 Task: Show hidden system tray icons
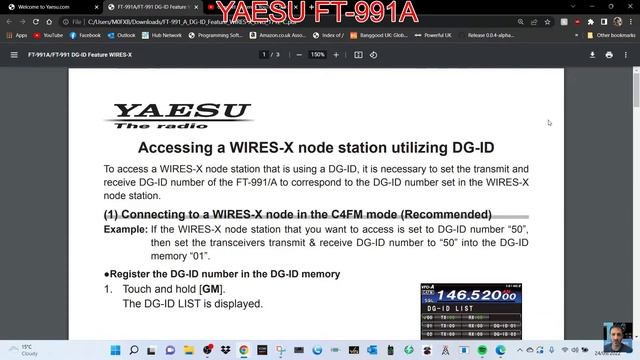tap(520, 350)
